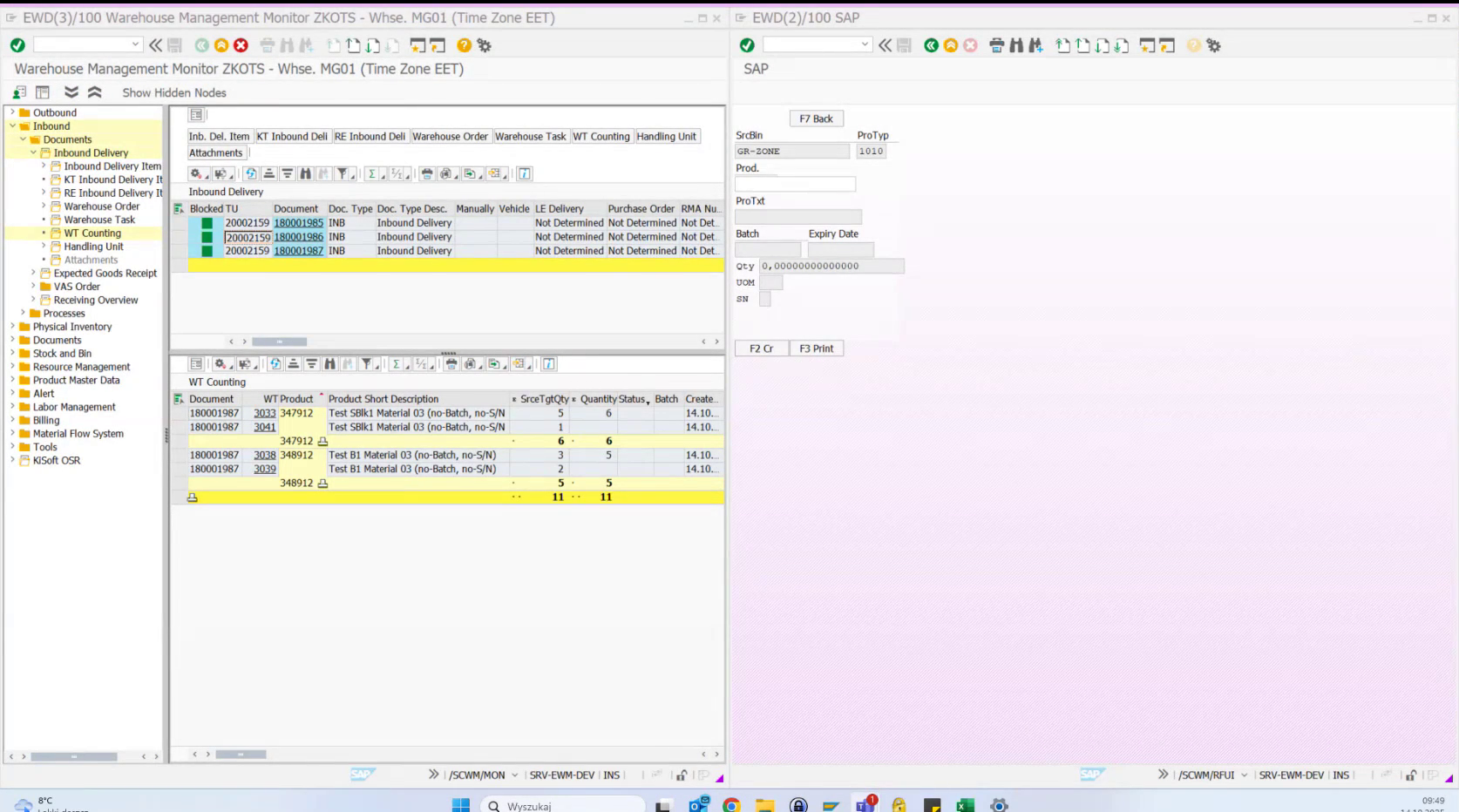
Task: Toggle Show Hidden Nodes
Action: [173, 92]
